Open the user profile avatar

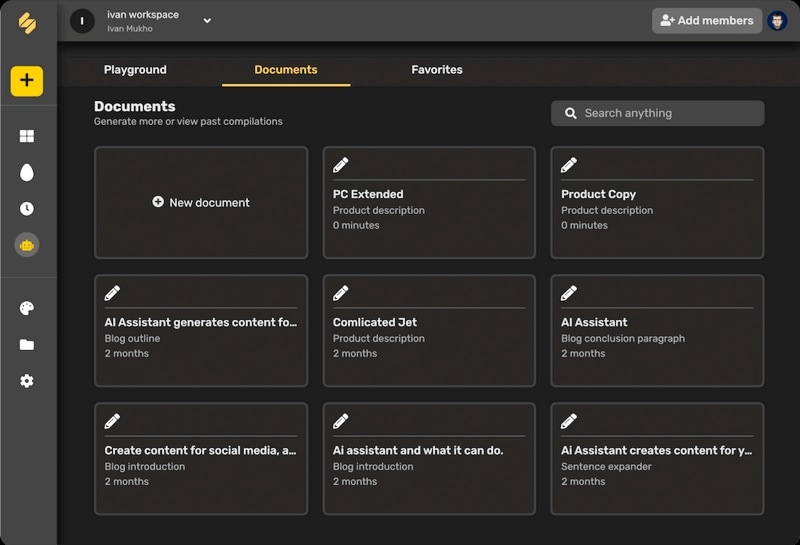click(777, 21)
